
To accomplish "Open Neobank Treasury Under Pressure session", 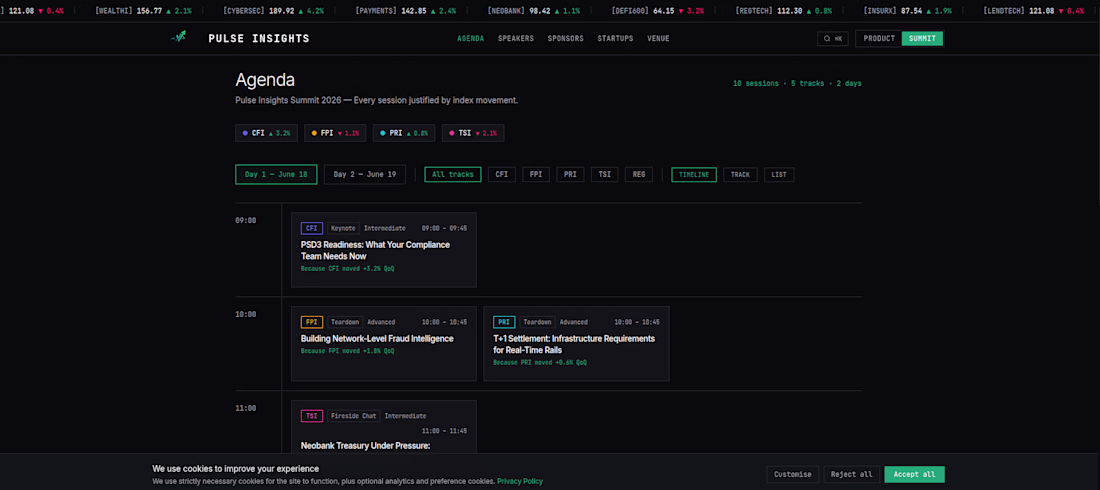I will (384, 428).
